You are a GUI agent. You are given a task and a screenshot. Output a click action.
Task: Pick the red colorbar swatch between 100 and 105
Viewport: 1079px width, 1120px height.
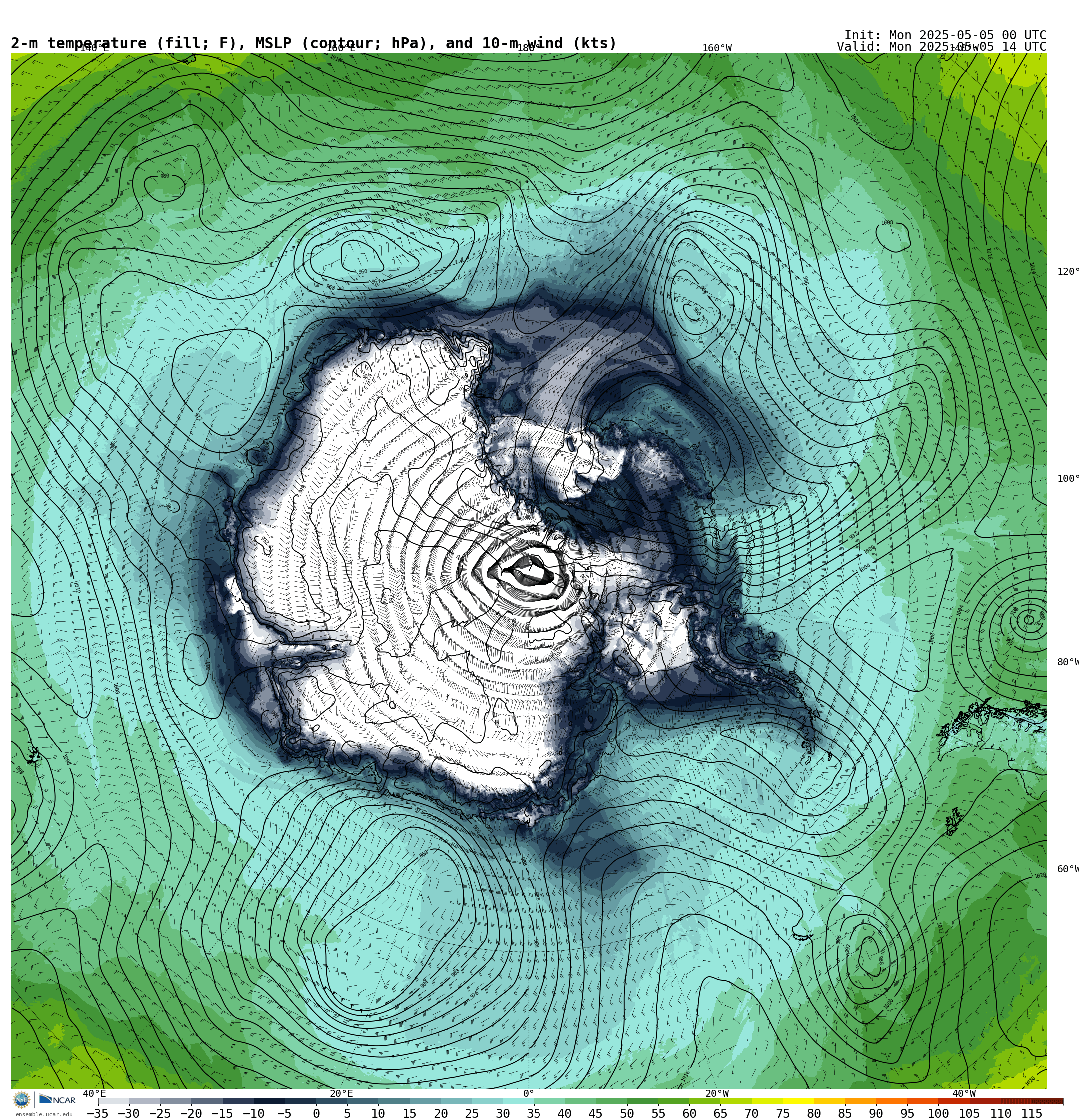954,1101
